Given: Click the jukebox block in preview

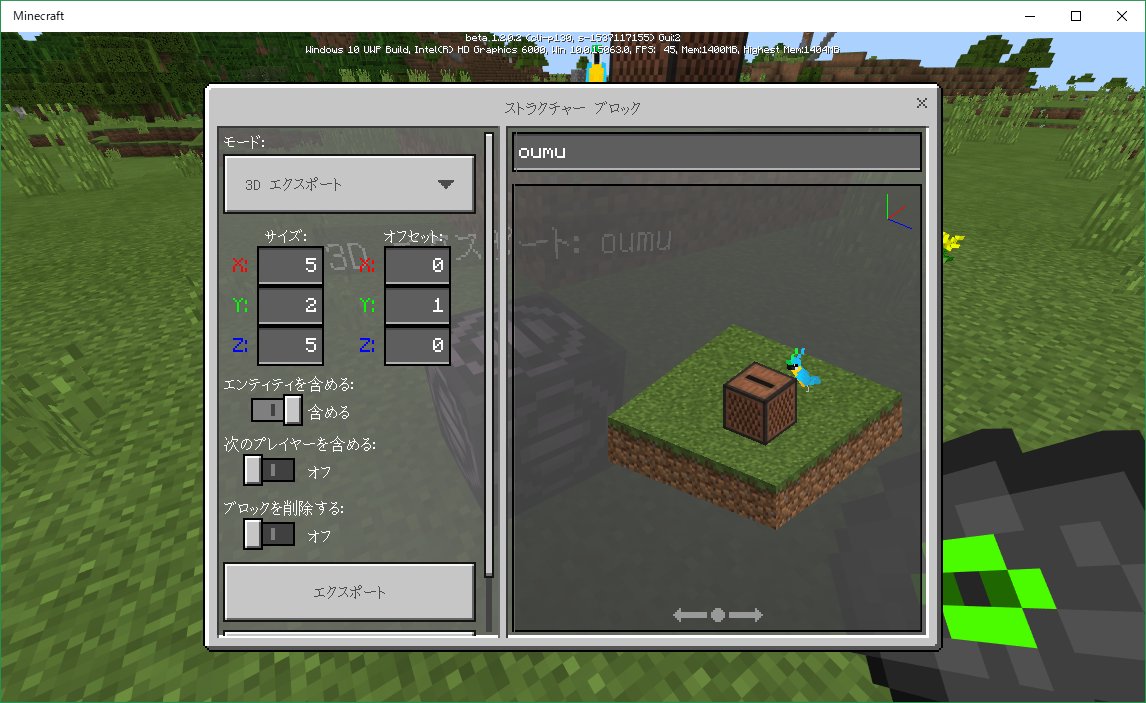Looking at the screenshot, I should point(759,403).
